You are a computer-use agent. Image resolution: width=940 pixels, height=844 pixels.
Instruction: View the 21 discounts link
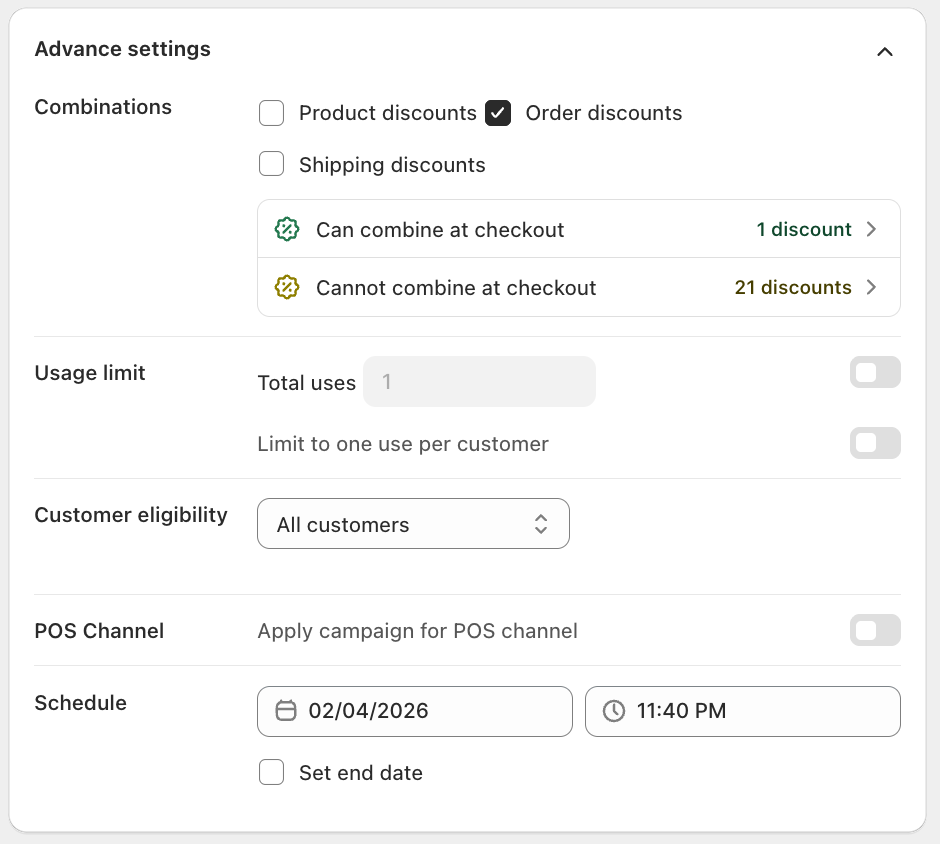point(793,287)
